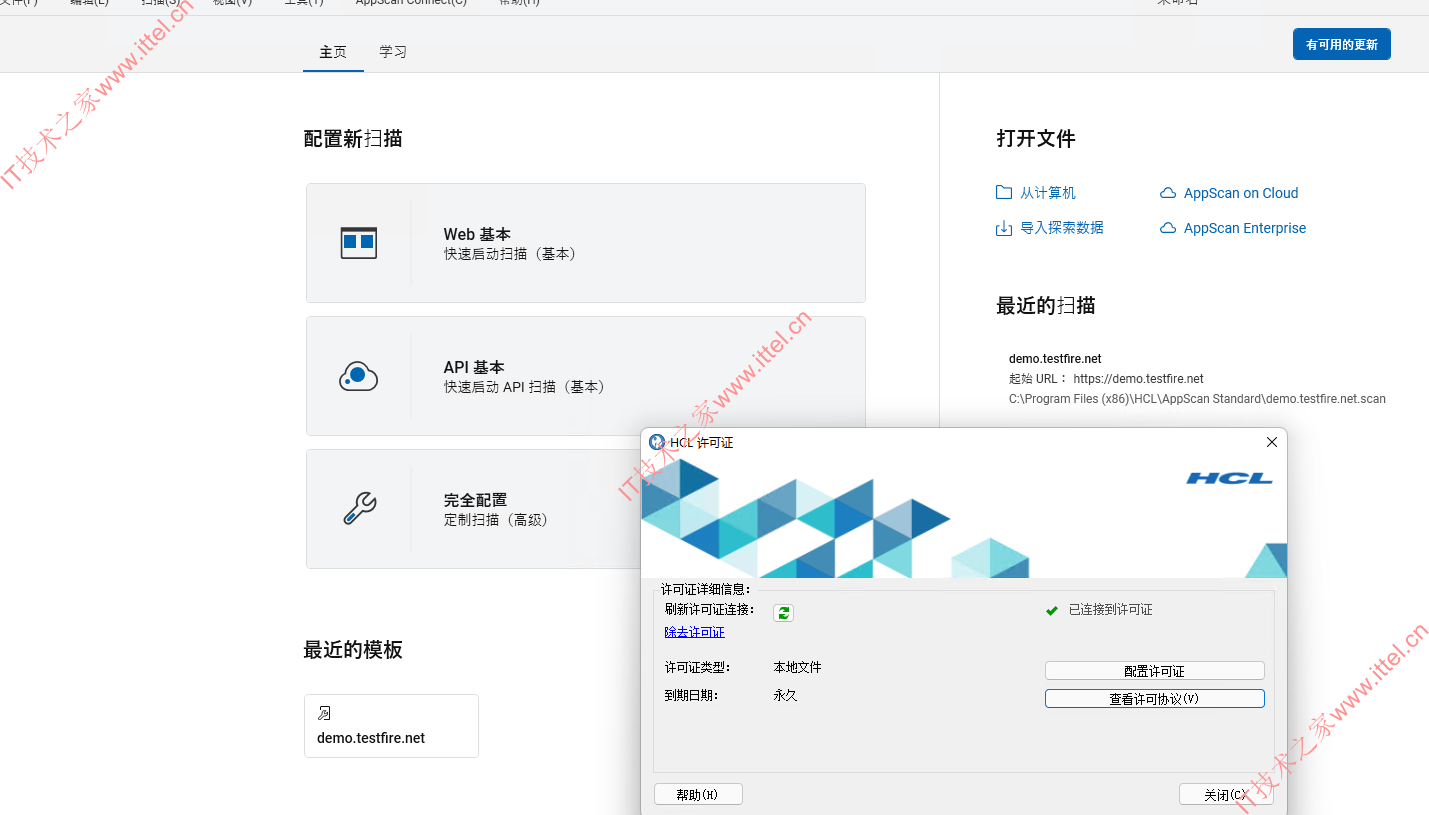Click the API 基本 cloud icon

(359, 376)
